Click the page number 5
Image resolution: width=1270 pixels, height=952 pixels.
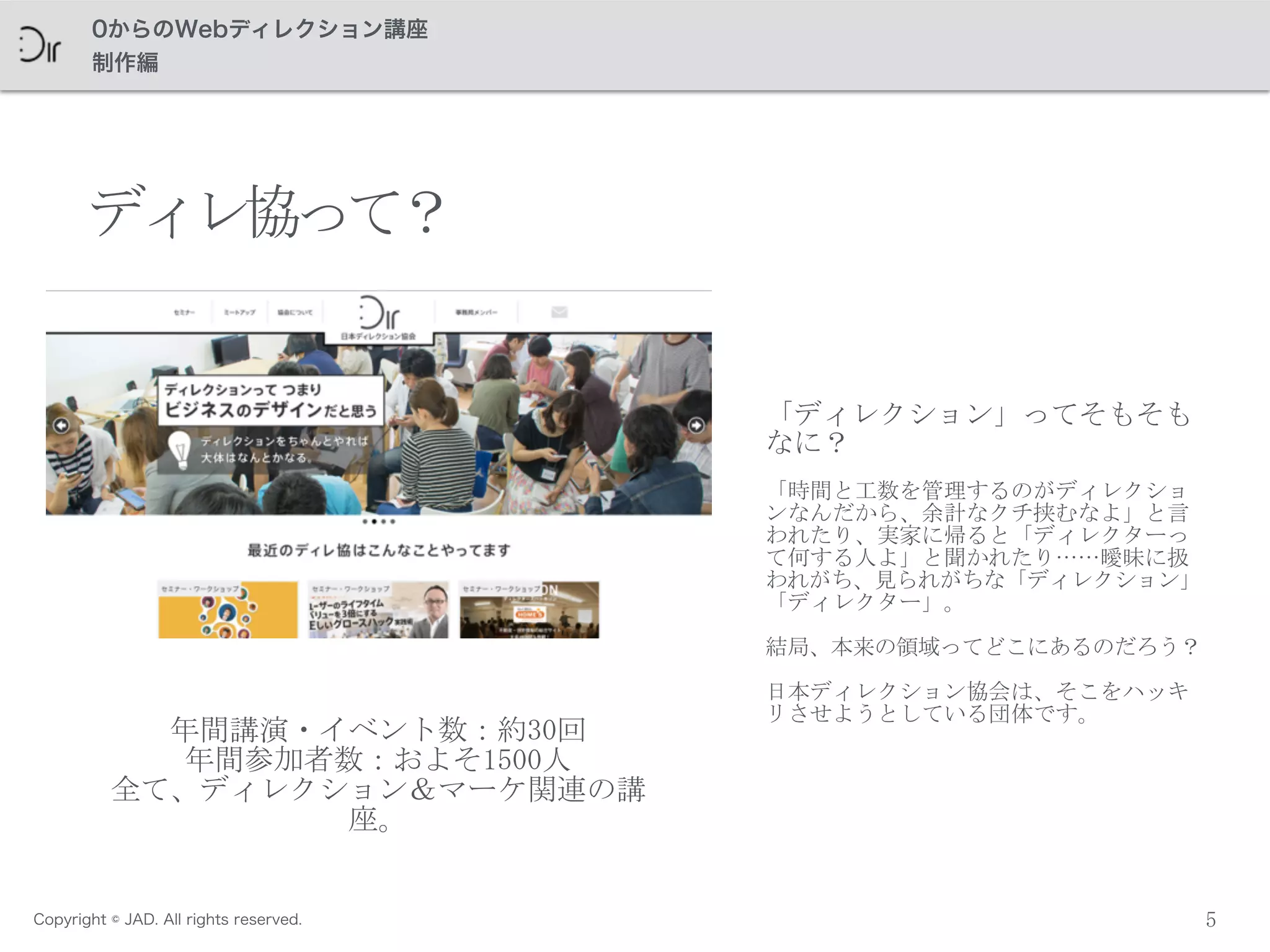(x=1210, y=919)
